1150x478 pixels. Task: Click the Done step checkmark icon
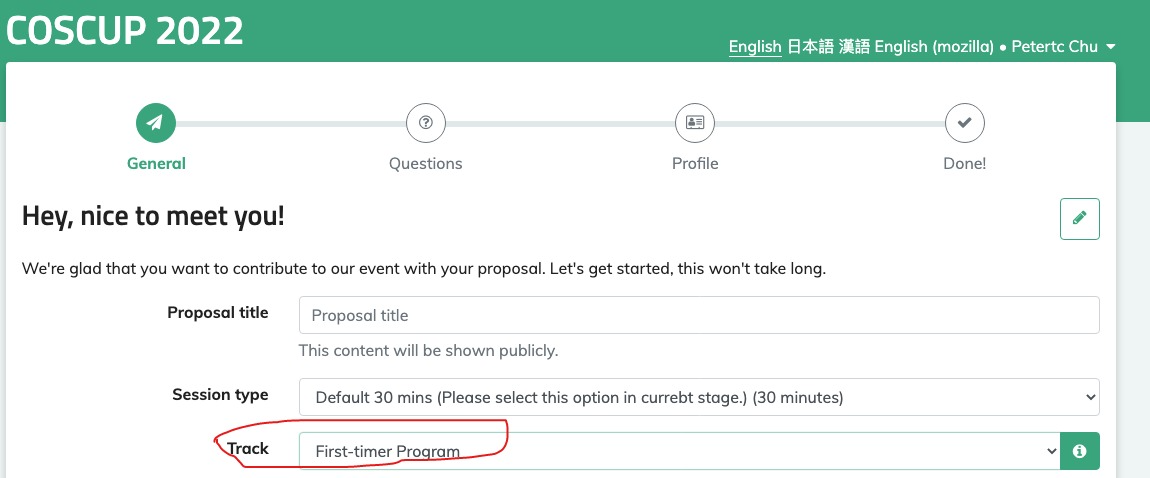coord(964,123)
